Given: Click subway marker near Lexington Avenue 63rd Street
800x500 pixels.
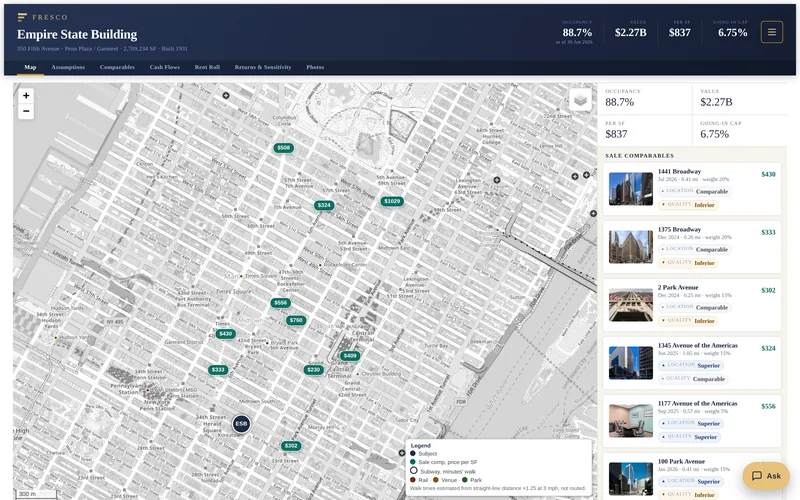Looking at the screenshot, I should (x=496, y=180).
